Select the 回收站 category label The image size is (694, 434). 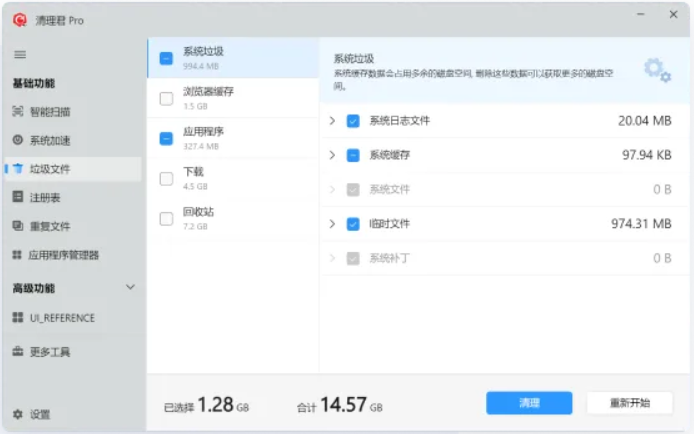tap(199, 212)
